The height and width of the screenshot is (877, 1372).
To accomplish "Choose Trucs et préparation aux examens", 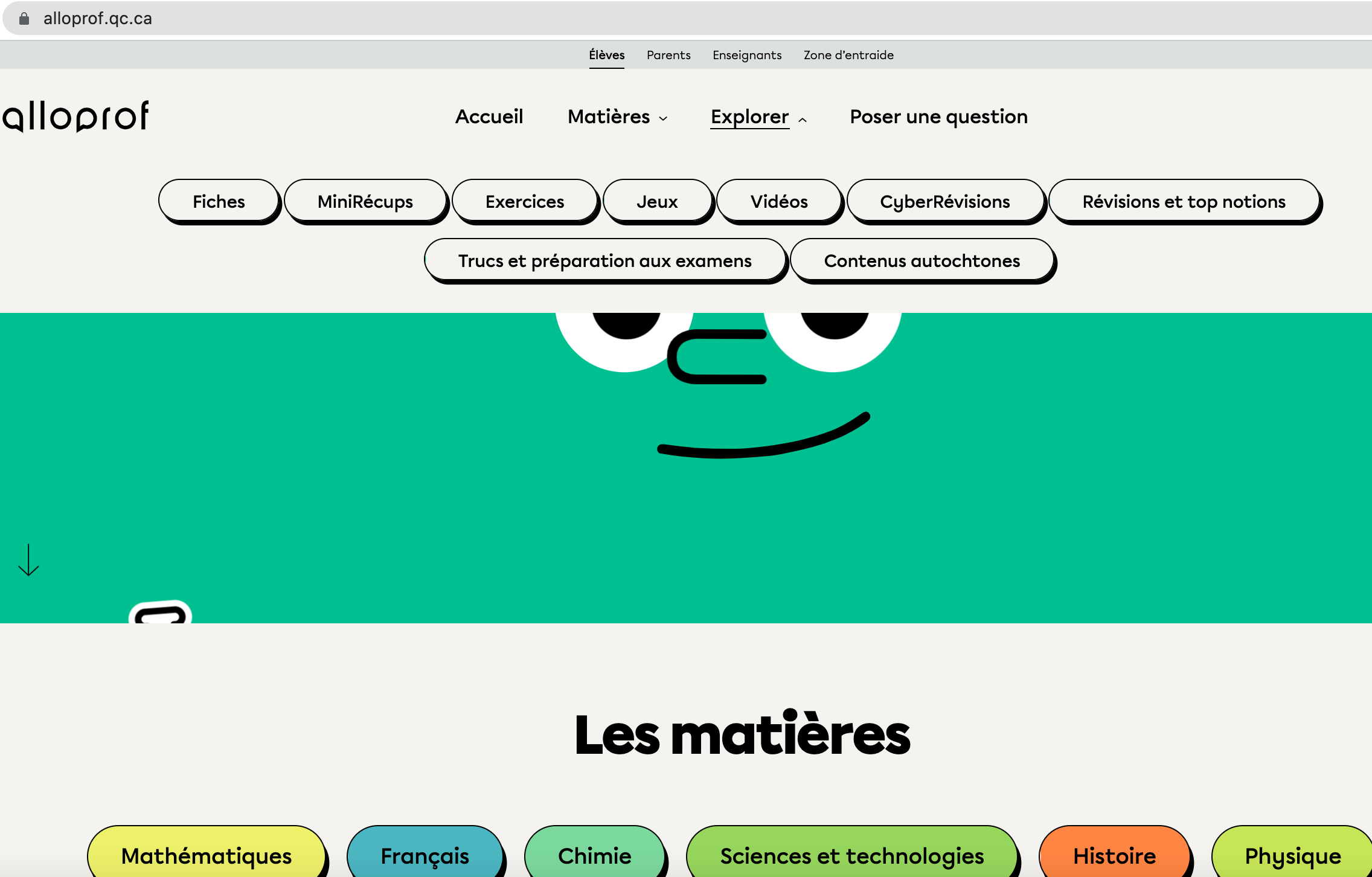I will point(605,260).
